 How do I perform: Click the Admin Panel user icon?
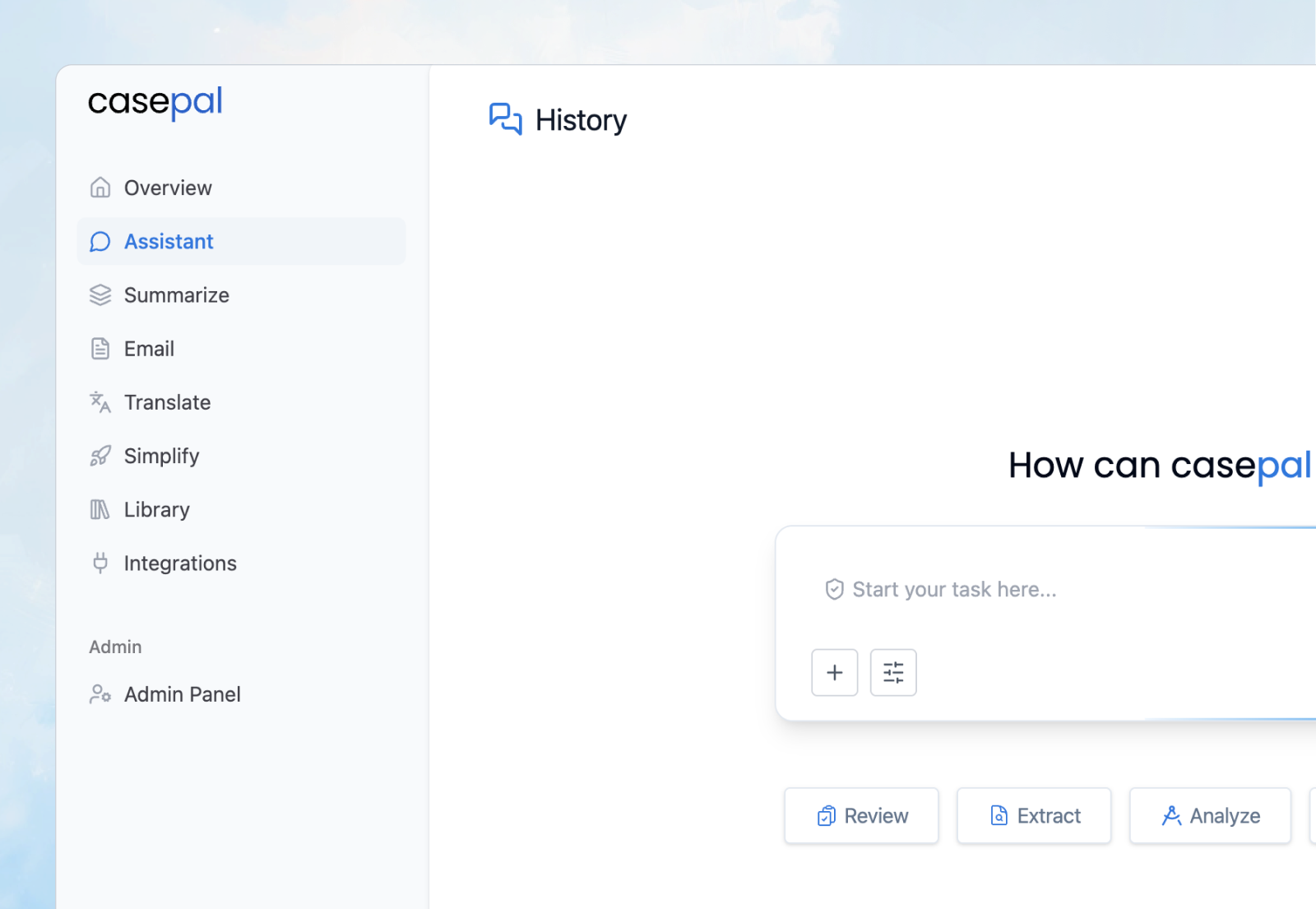coord(100,694)
